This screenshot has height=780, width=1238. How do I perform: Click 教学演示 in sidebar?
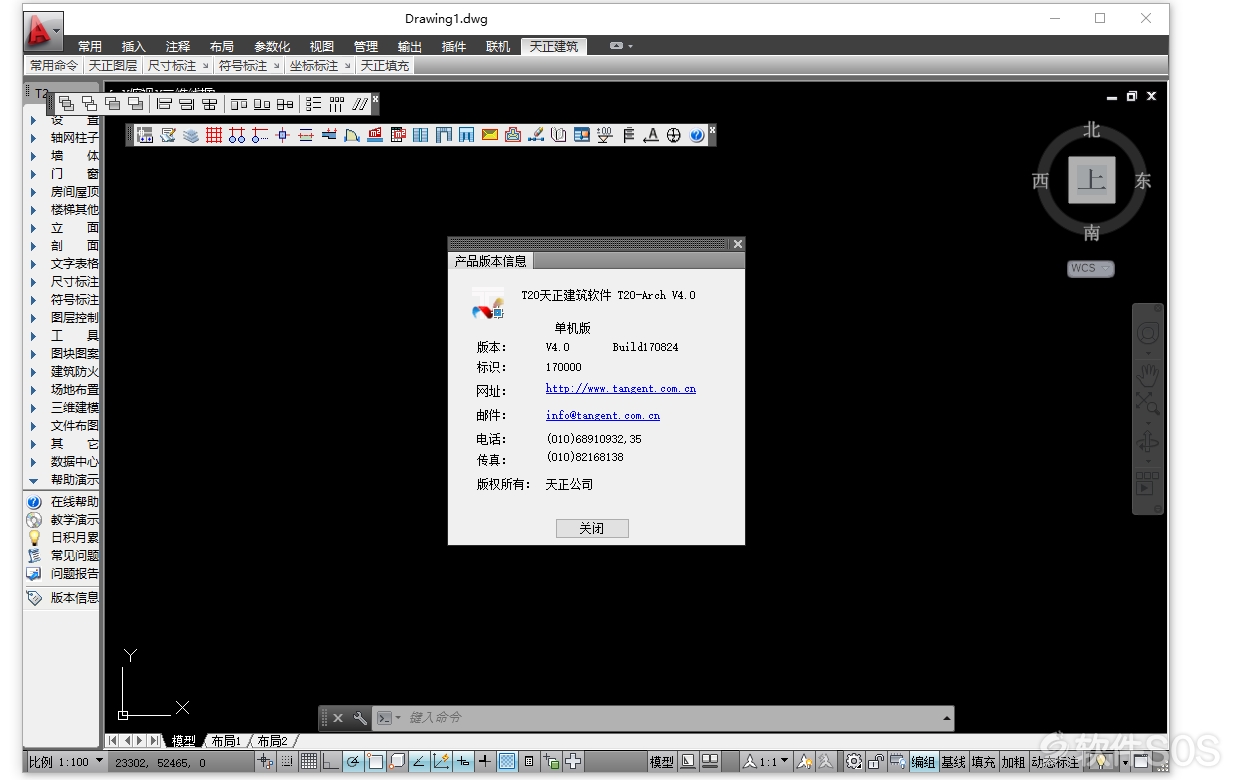75,520
